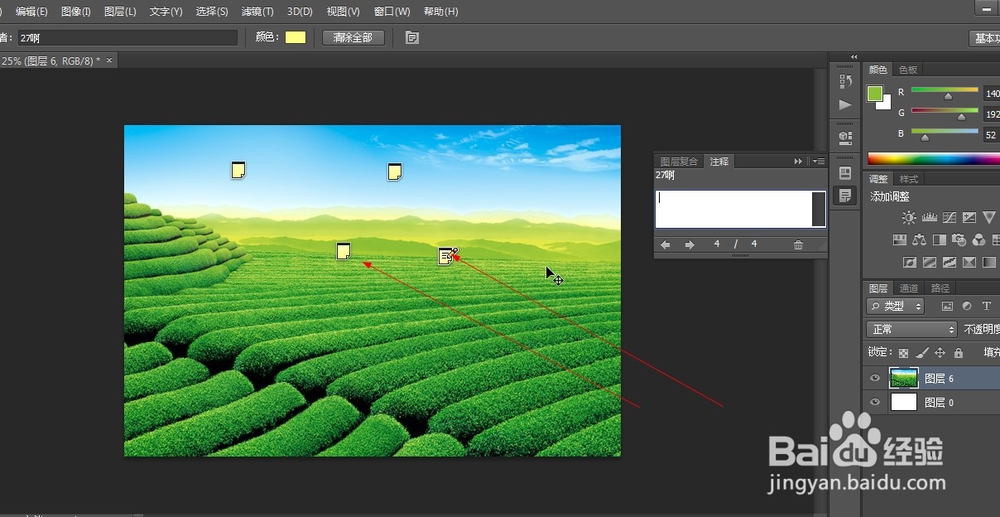The height and width of the screenshot is (517, 1000).
Task: Open the 窗口(W) menu
Action: coord(392,11)
